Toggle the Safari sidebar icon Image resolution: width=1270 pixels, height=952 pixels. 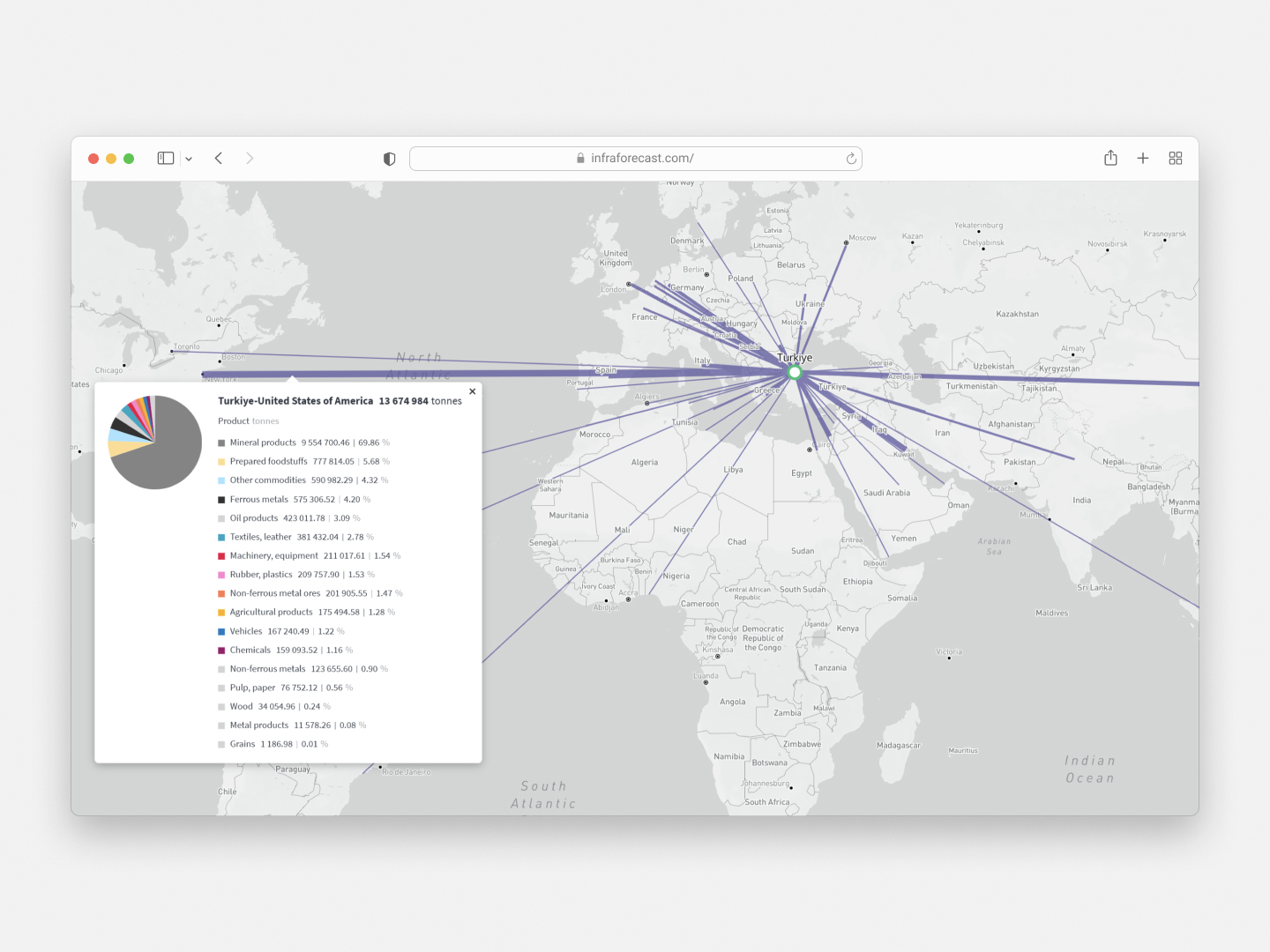point(165,159)
